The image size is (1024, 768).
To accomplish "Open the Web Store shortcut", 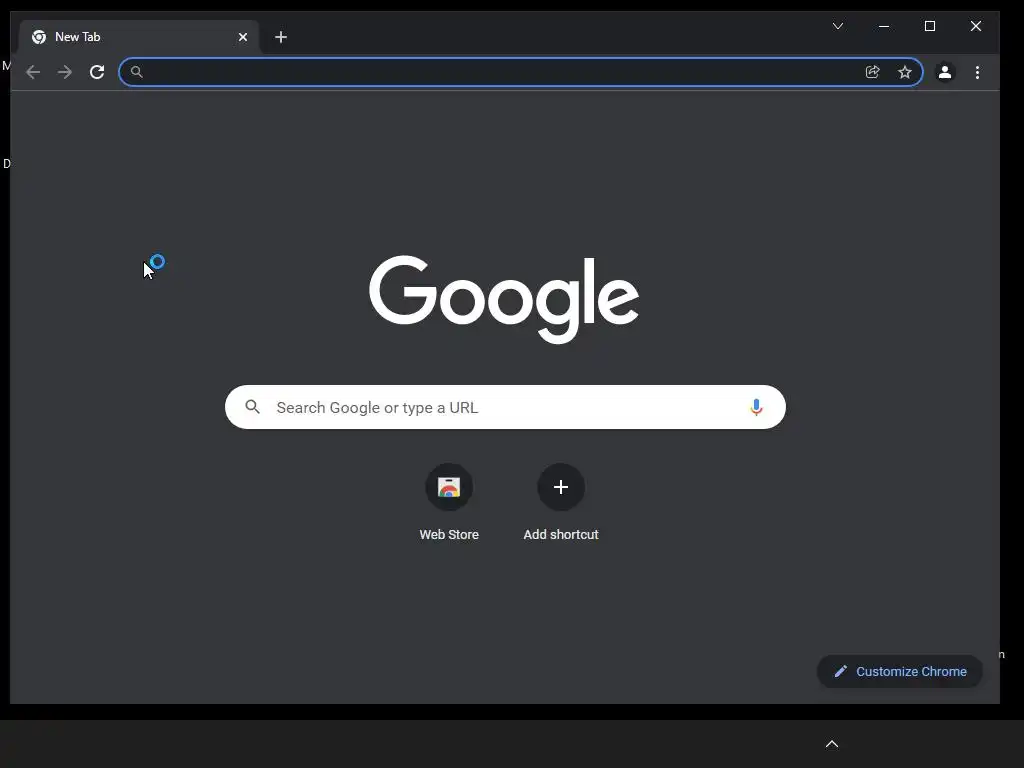I will (449, 503).
